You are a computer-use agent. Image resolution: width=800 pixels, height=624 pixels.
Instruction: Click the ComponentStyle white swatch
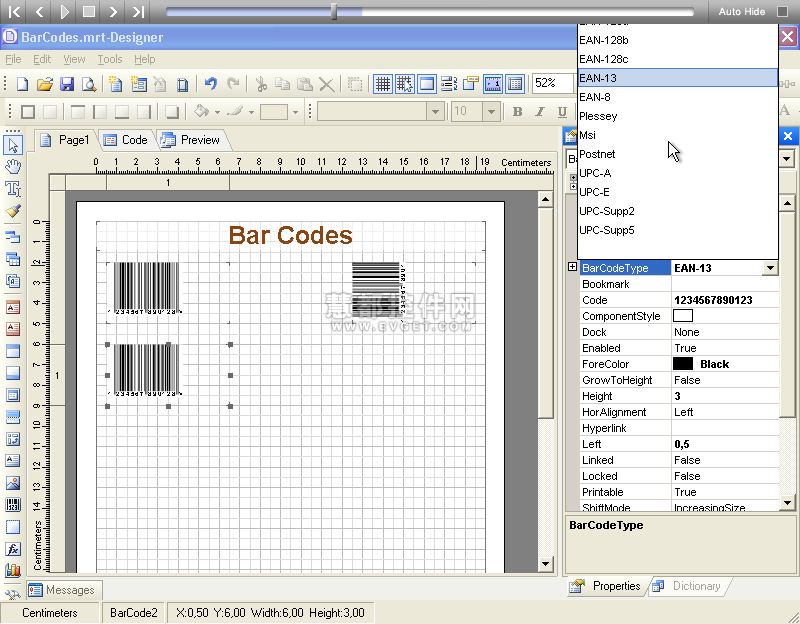click(x=683, y=316)
